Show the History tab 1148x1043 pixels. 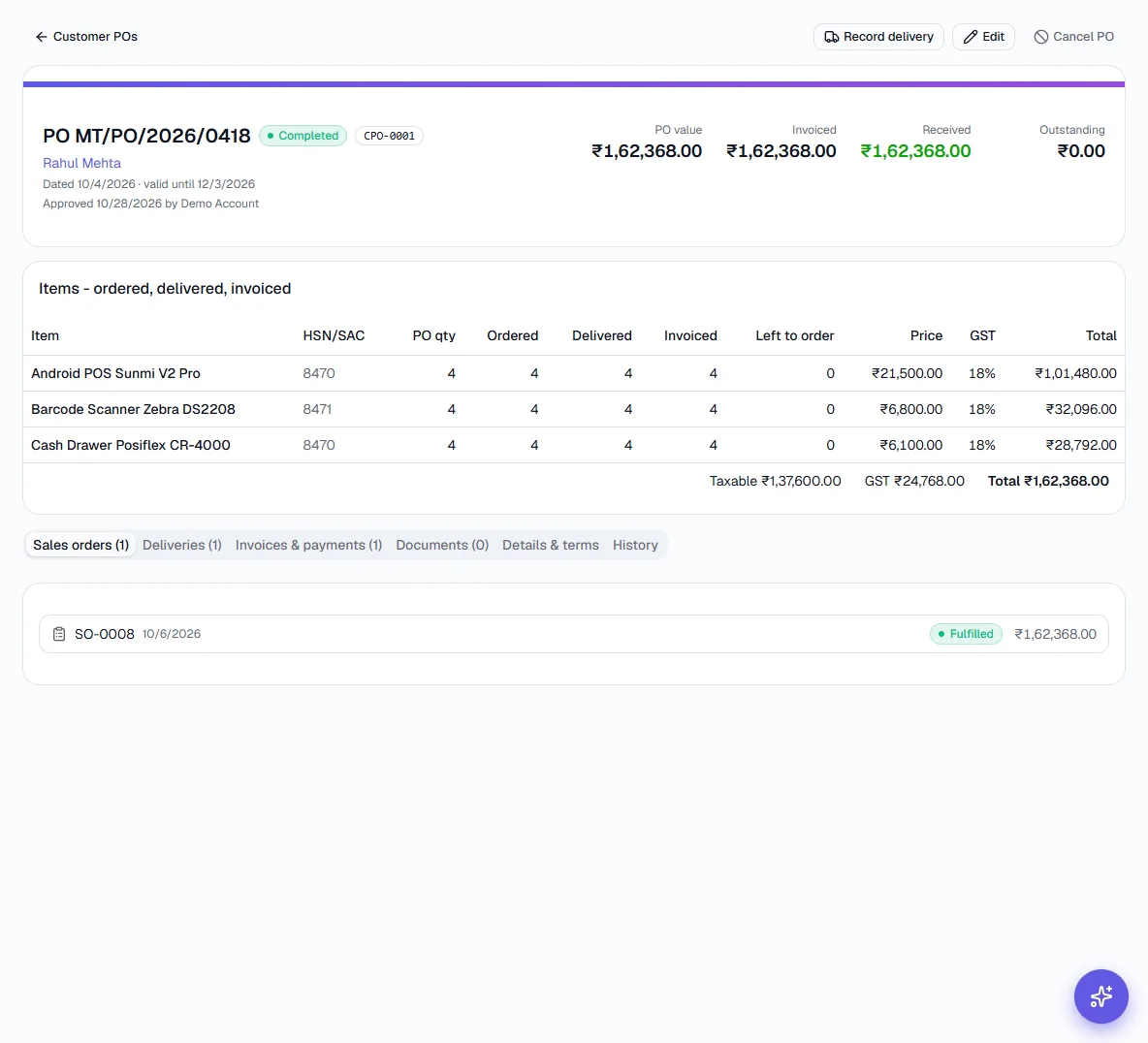tap(635, 545)
